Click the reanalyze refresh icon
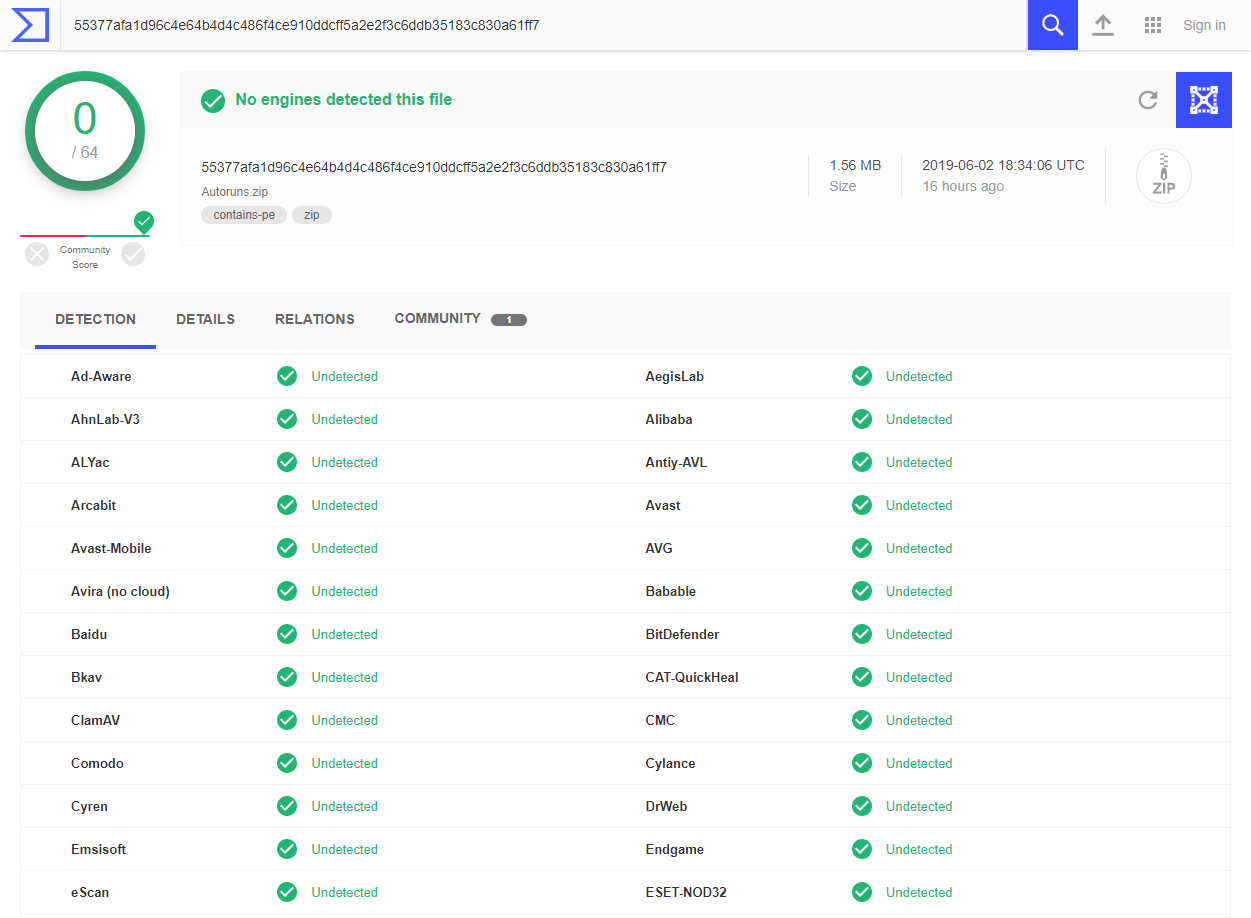 (1148, 100)
